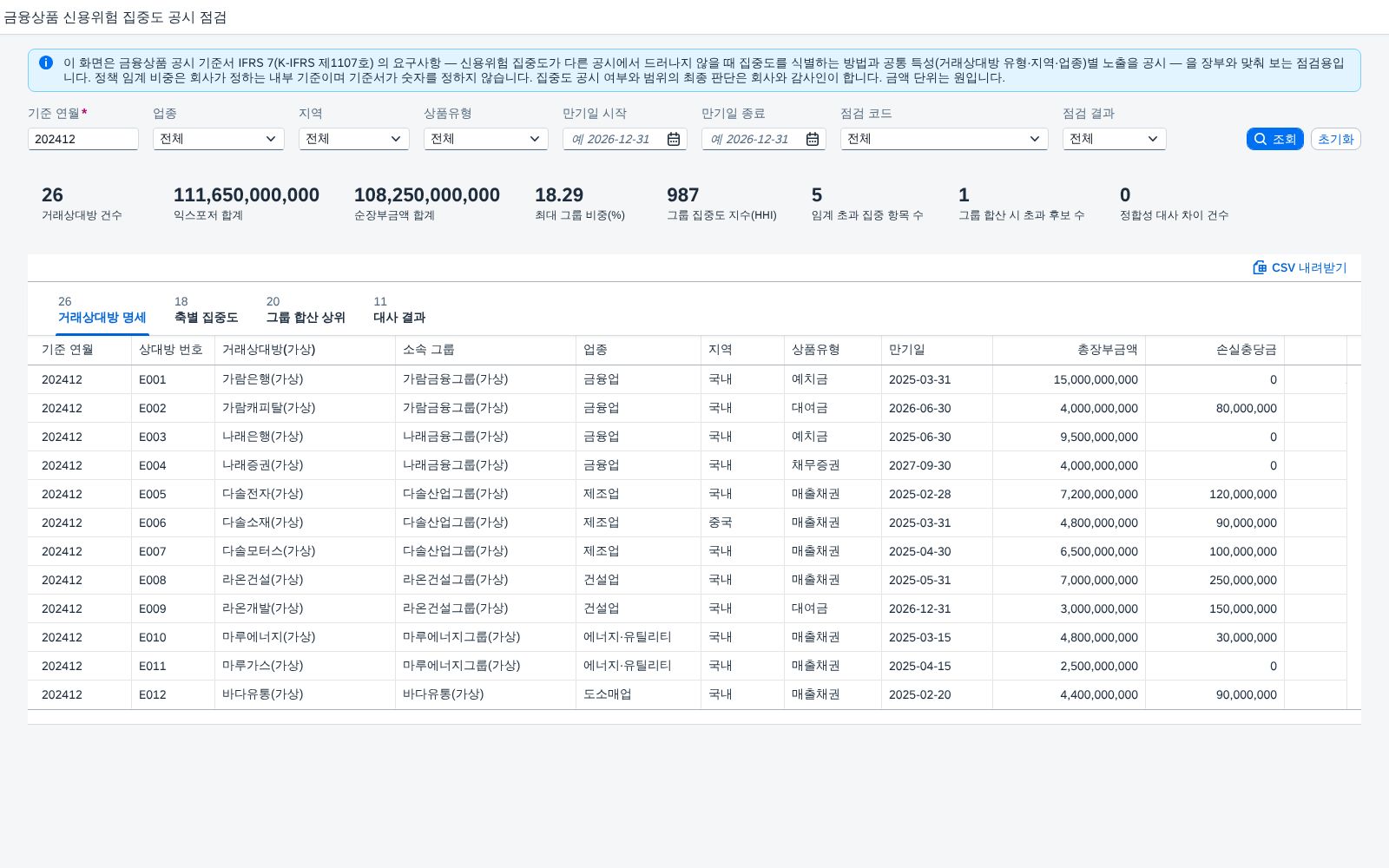Image resolution: width=1389 pixels, height=868 pixels.
Task: Open the 점검 코드 dropdown
Action: tap(945, 139)
